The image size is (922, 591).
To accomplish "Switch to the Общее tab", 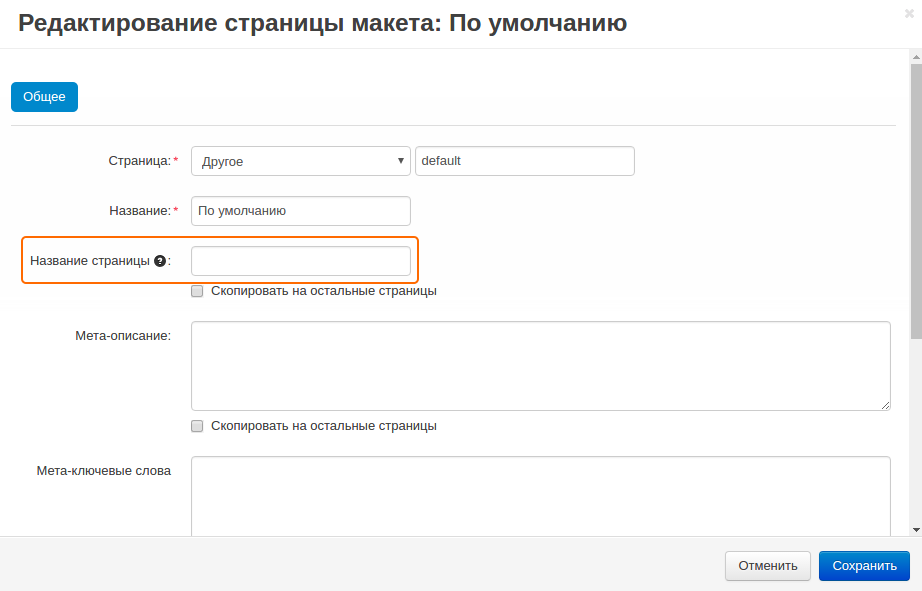I will pyautogui.click(x=44, y=97).
